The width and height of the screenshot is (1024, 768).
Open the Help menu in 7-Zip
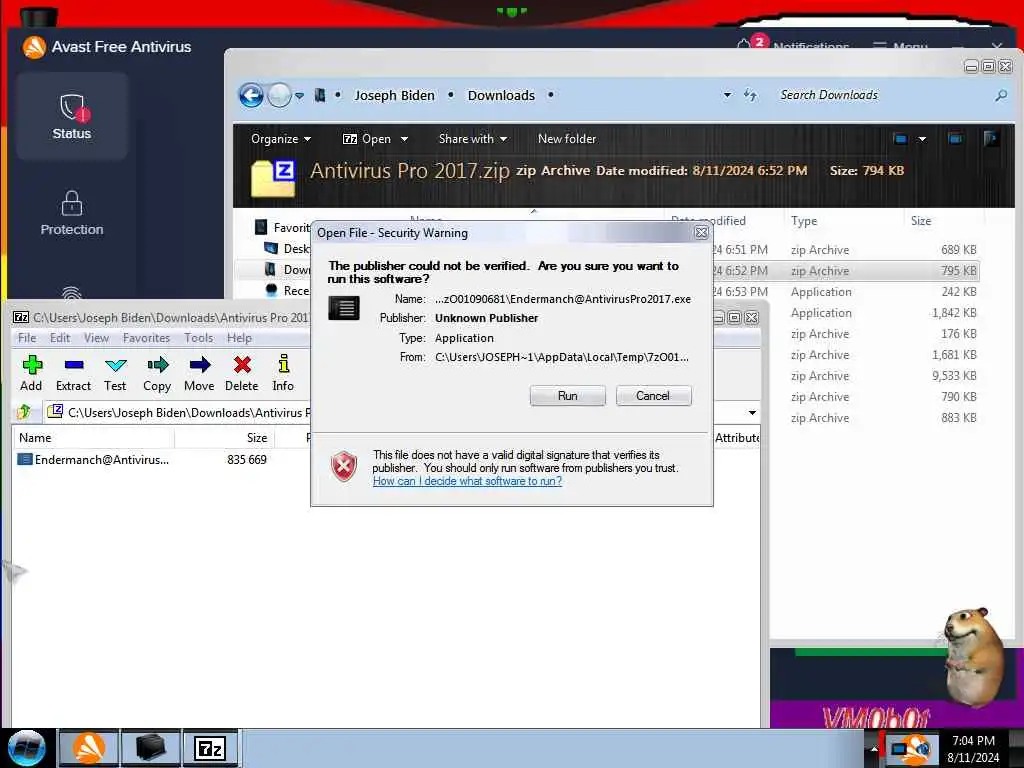click(239, 338)
